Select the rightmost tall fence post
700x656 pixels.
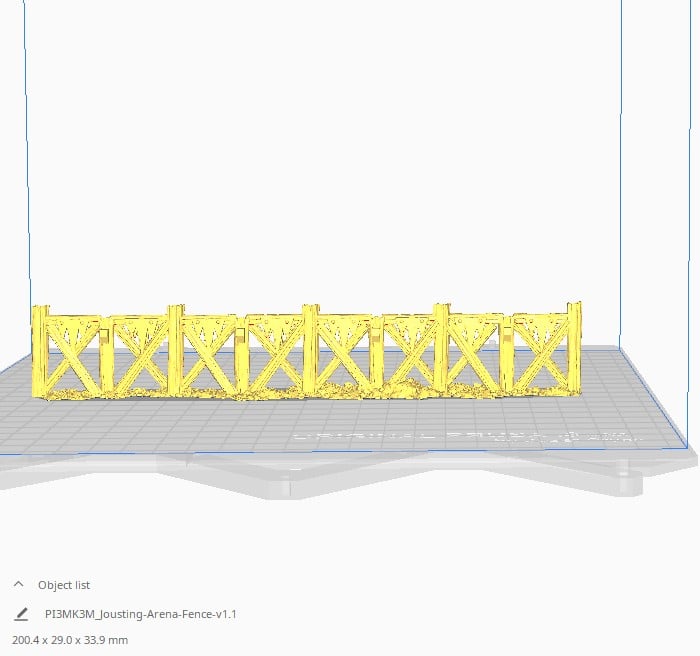tap(574, 345)
